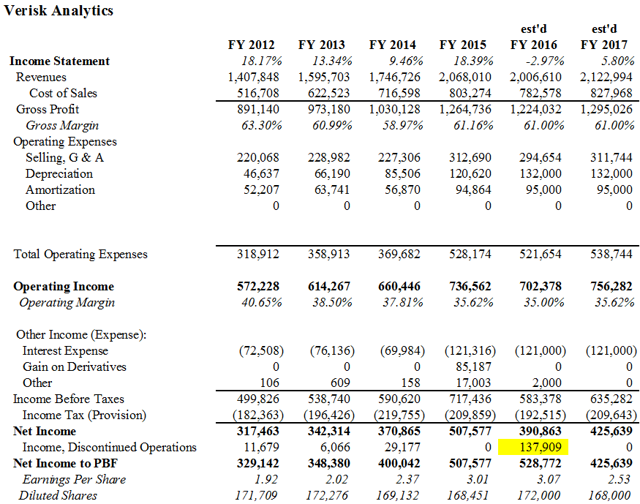Click the Depreciation row label
The image size is (640, 504).
[x=59, y=173]
